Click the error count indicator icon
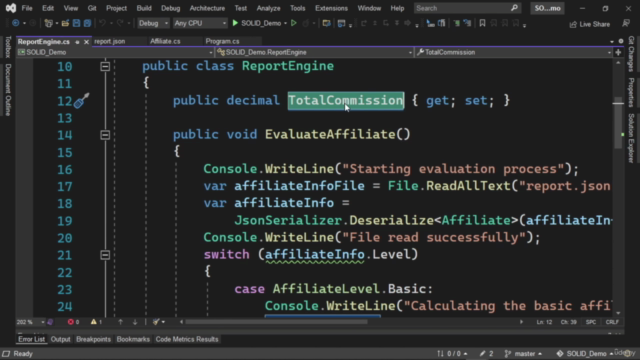The width and height of the screenshot is (640, 360). [73, 322]
